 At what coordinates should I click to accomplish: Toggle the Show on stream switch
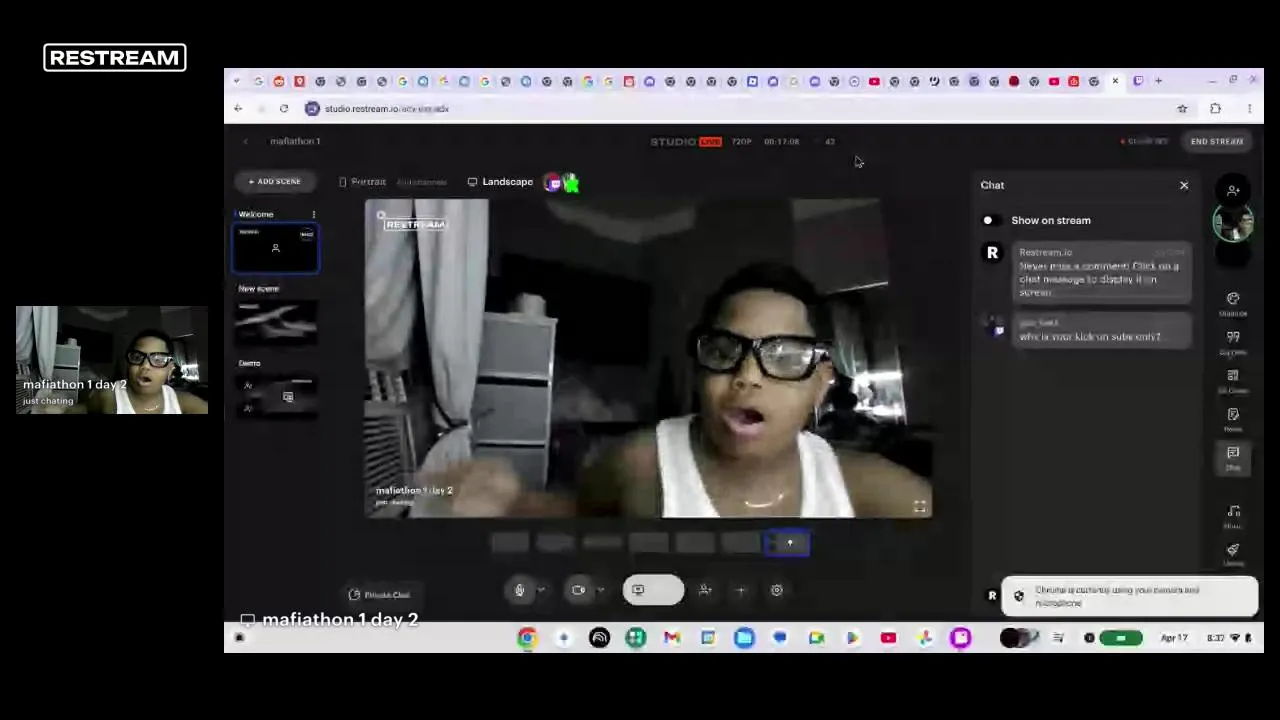990,220
